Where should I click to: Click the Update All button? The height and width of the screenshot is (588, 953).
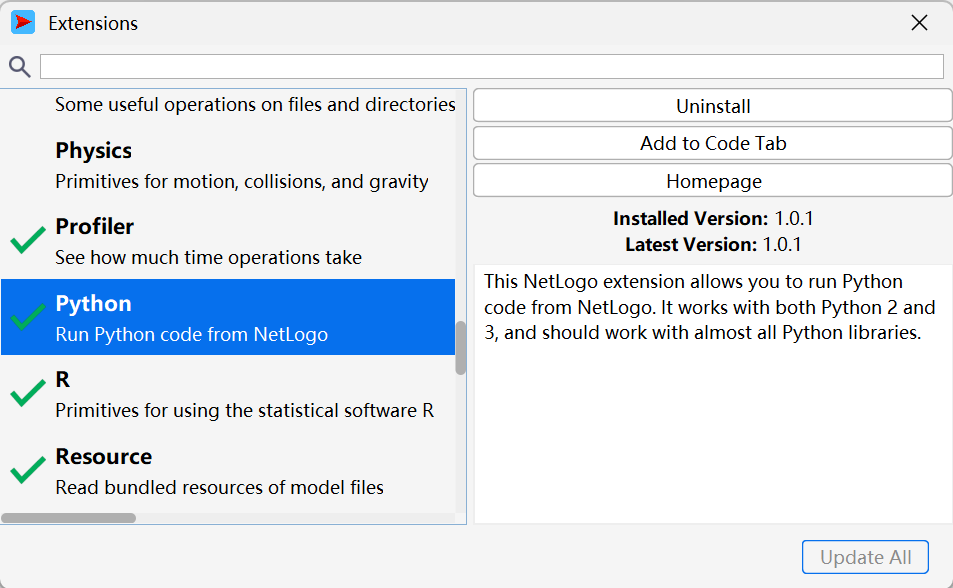pos(865,557)
